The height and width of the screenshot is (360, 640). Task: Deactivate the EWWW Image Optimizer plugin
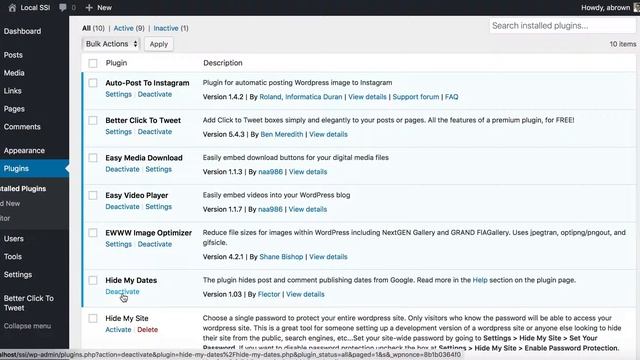click(155, 244)
